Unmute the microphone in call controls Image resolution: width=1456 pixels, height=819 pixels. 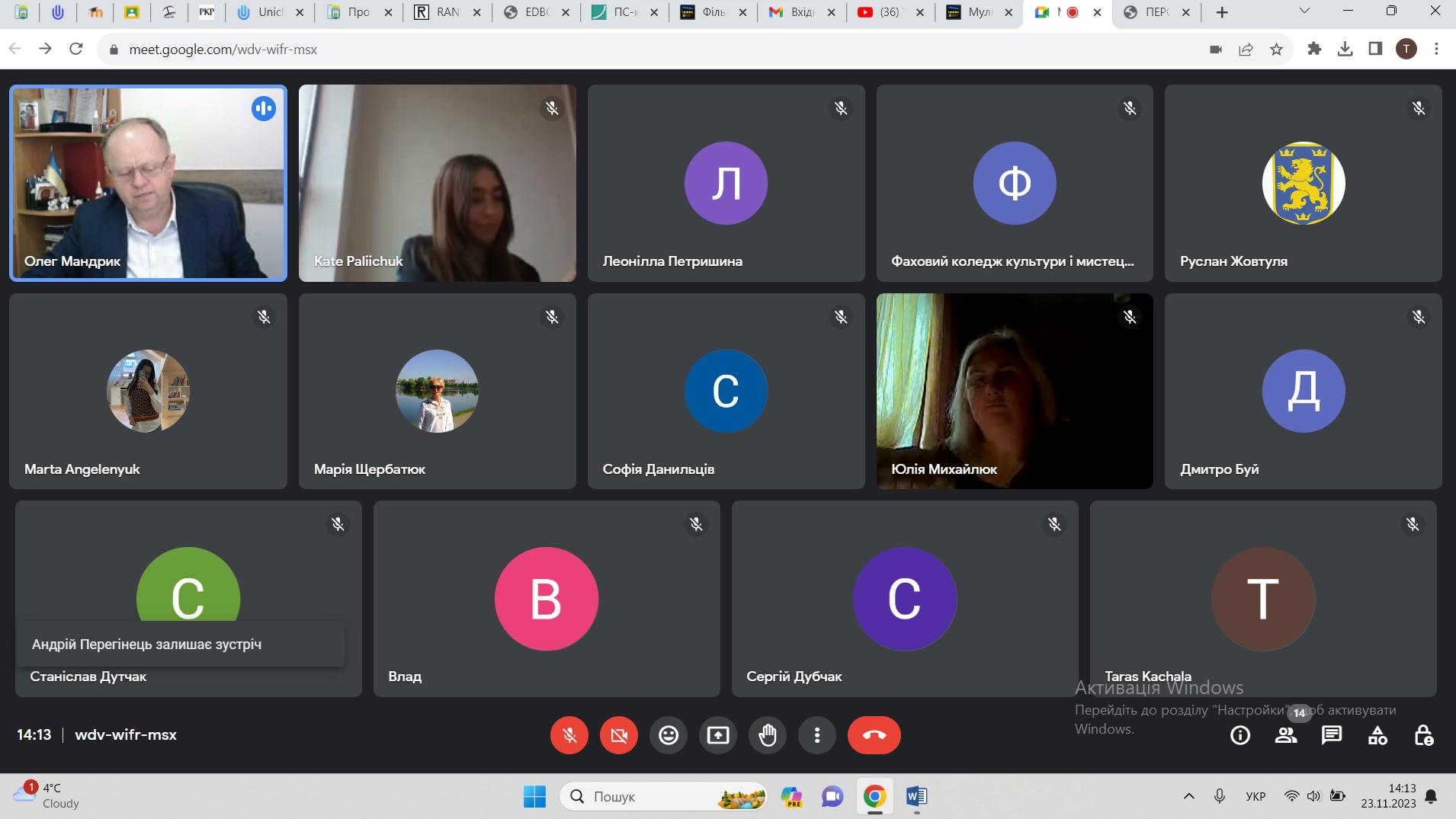click(x=569, y=735)
